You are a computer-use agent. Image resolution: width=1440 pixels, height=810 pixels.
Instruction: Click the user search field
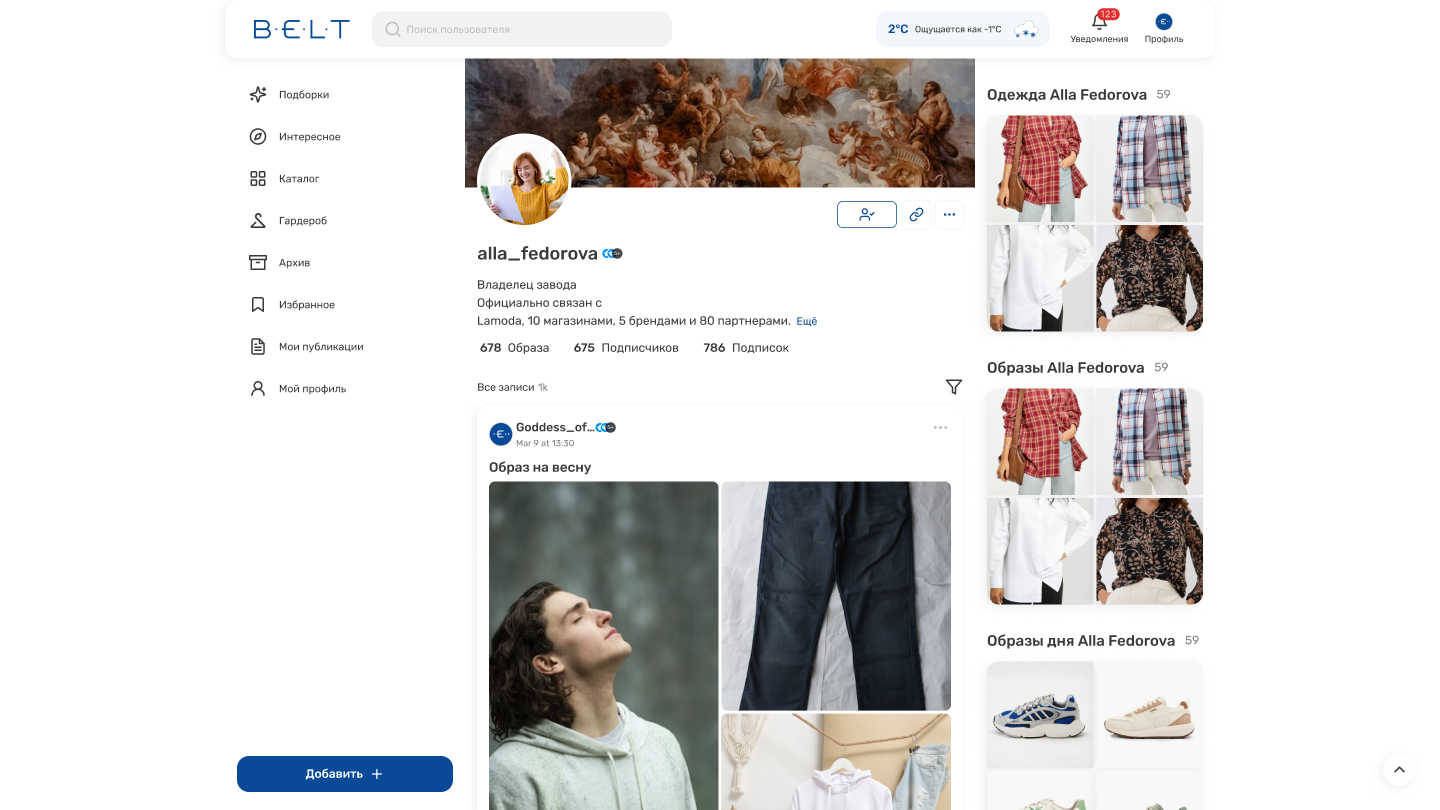[x=522, y=29]
